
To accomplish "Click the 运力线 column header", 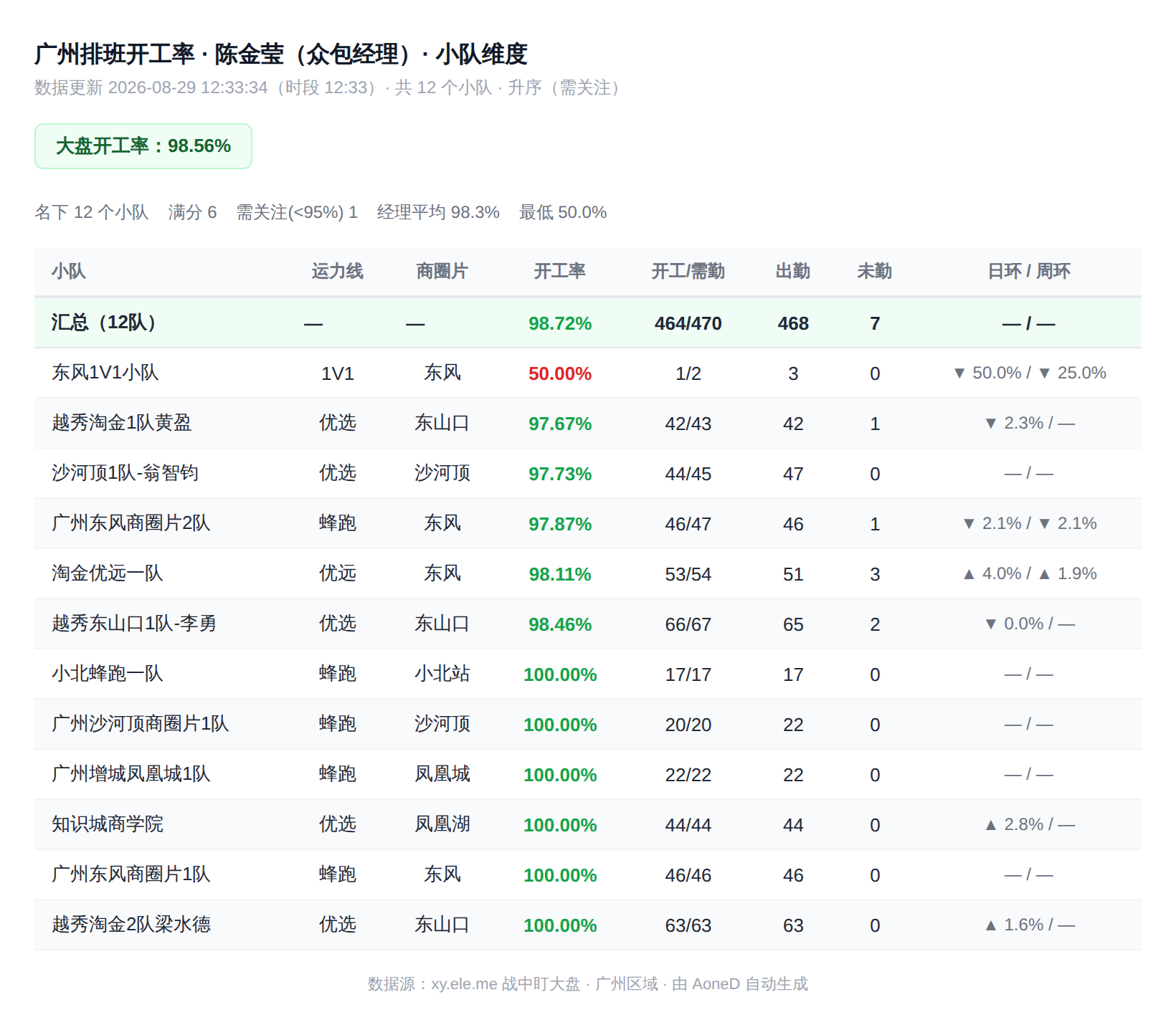I will [337, 271].
